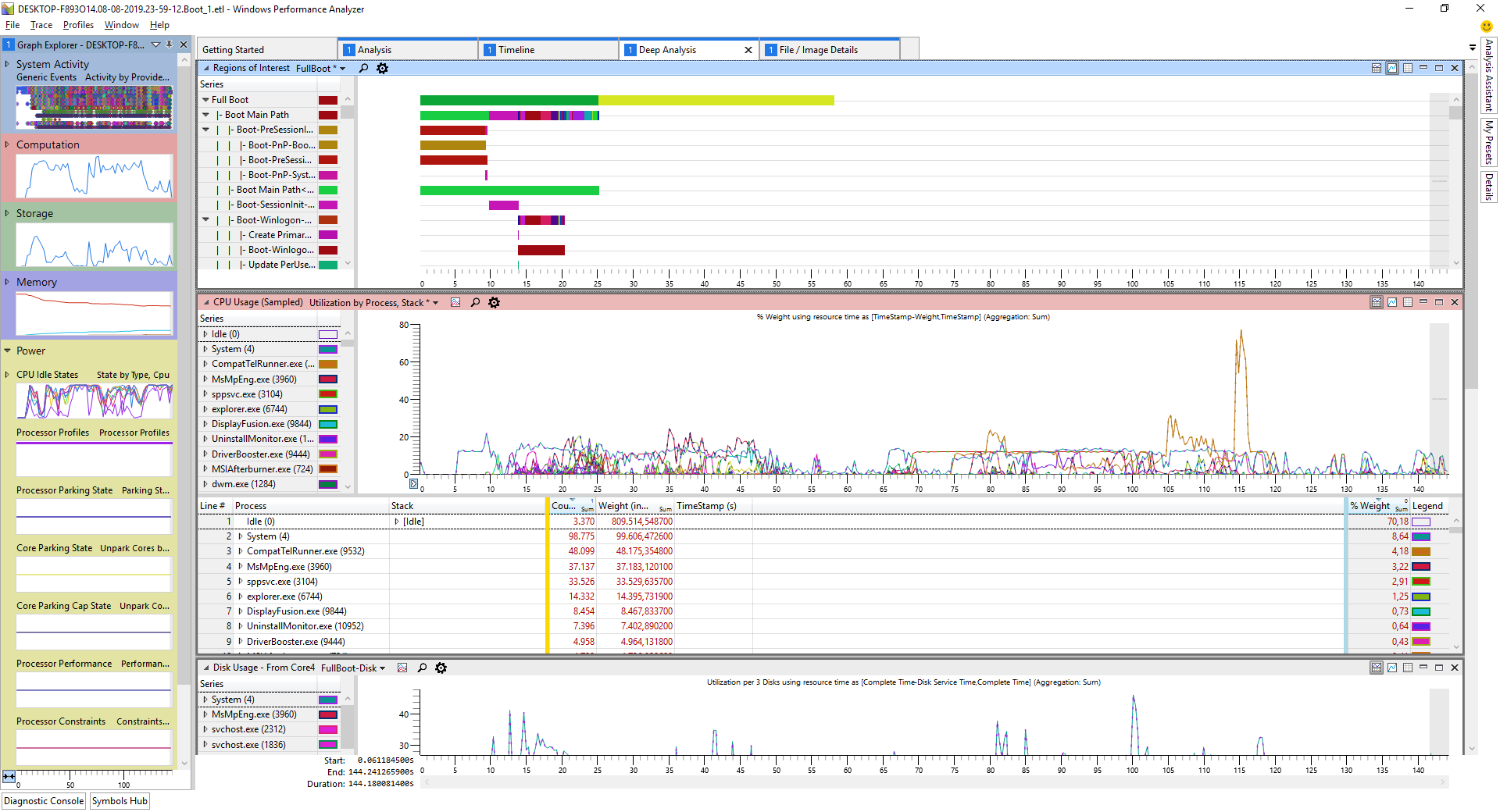Image resolution: width=1500 pixels, height=812 pixels.
Task: Open the File menu
Action: point(12,25)
